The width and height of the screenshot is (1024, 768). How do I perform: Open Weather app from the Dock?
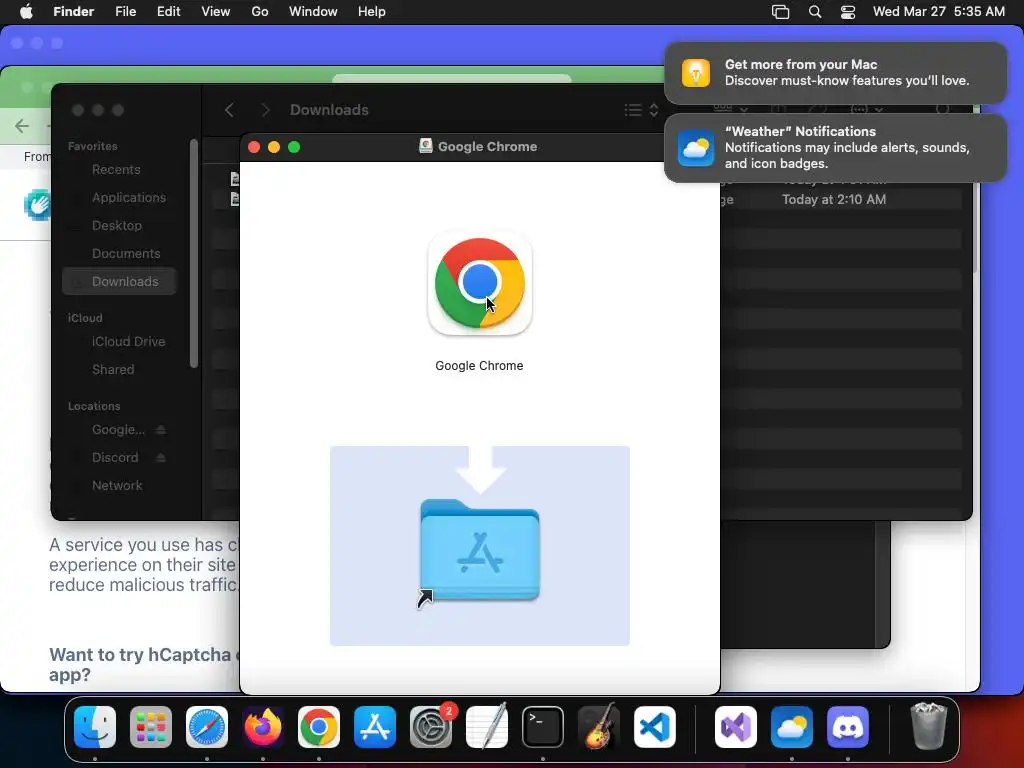(792, 727)
